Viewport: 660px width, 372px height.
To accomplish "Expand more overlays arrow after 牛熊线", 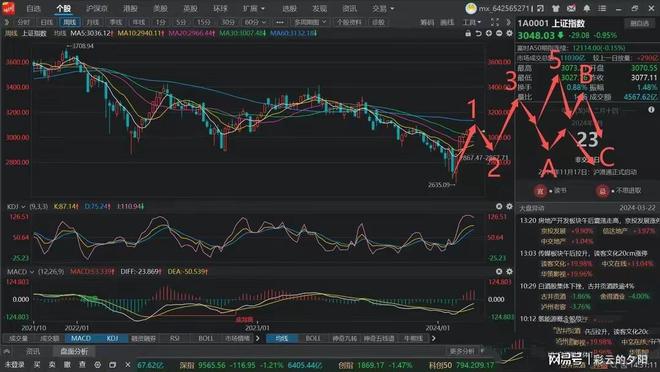I will tap(434, 338).
